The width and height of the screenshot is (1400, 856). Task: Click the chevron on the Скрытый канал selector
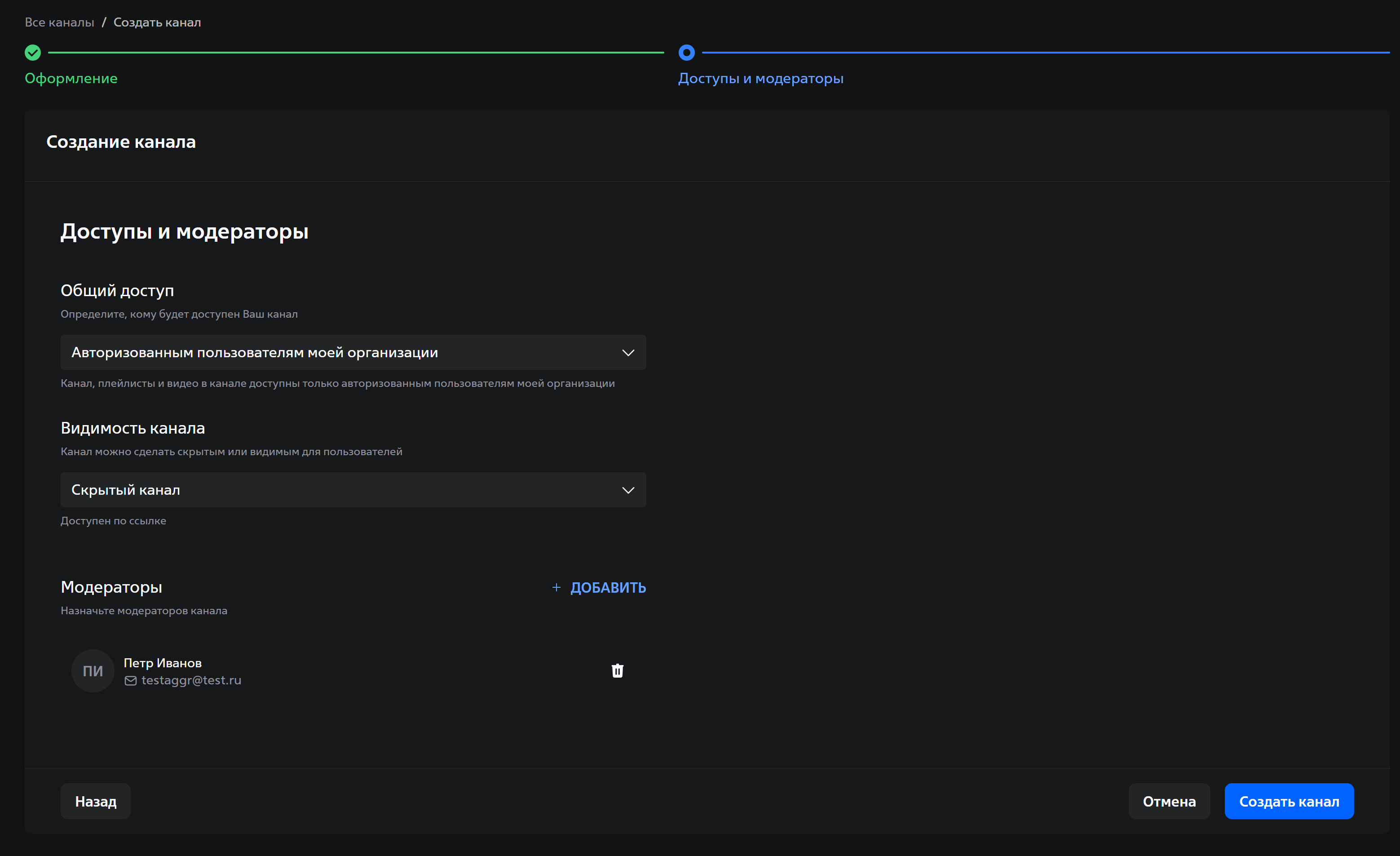628,489
